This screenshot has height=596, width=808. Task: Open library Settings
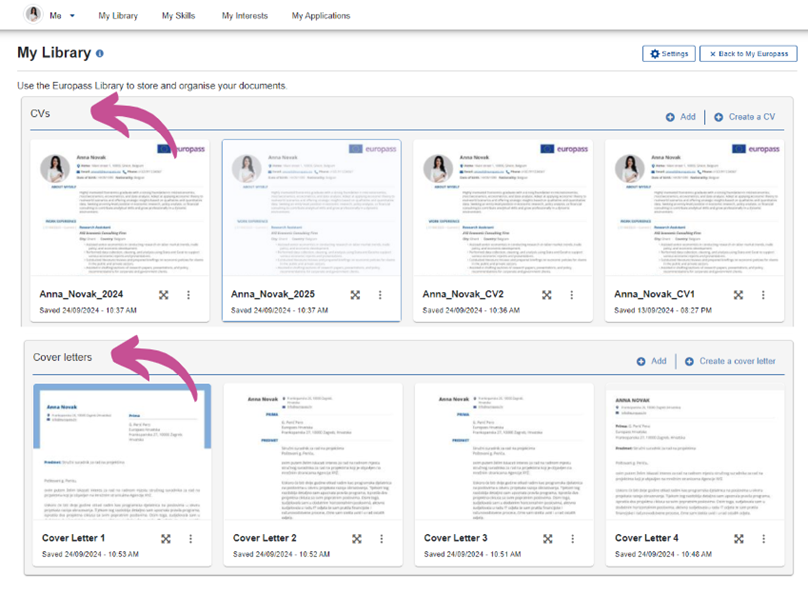coord(669,54)
